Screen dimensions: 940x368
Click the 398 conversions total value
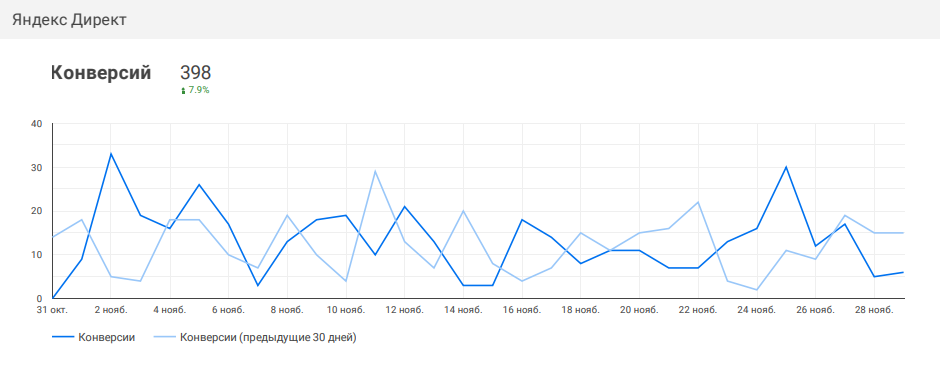(195, 73)
